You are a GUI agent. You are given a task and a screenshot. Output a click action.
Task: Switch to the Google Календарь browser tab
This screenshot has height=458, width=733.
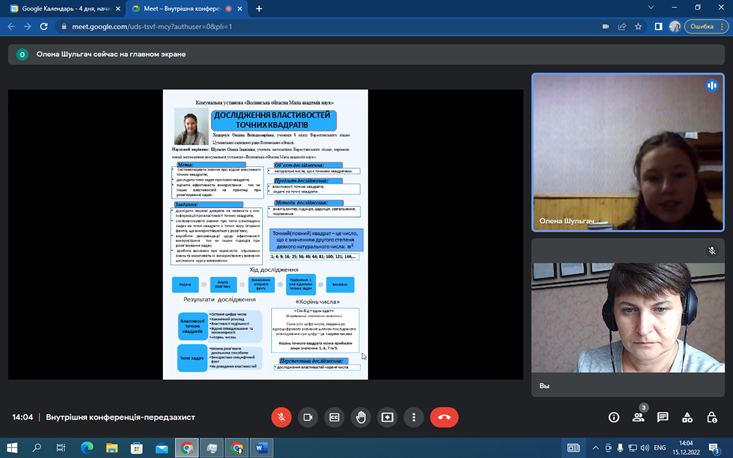pyautogui.click(x=65, y=9)
